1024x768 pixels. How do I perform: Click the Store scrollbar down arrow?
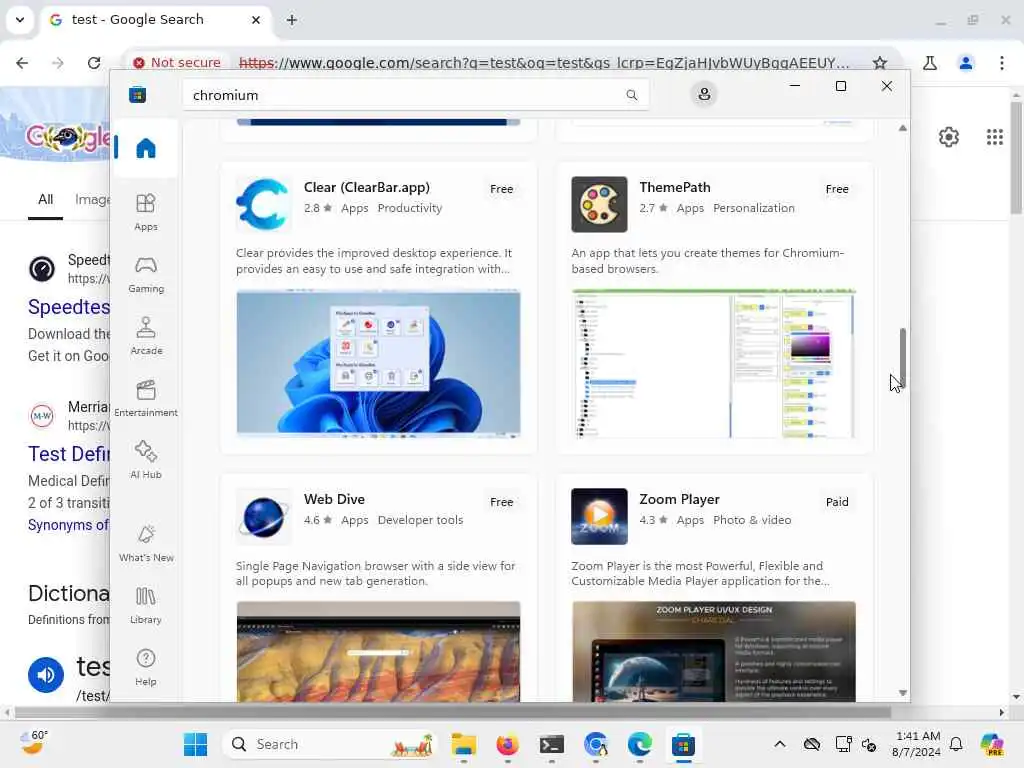(903, 693)
